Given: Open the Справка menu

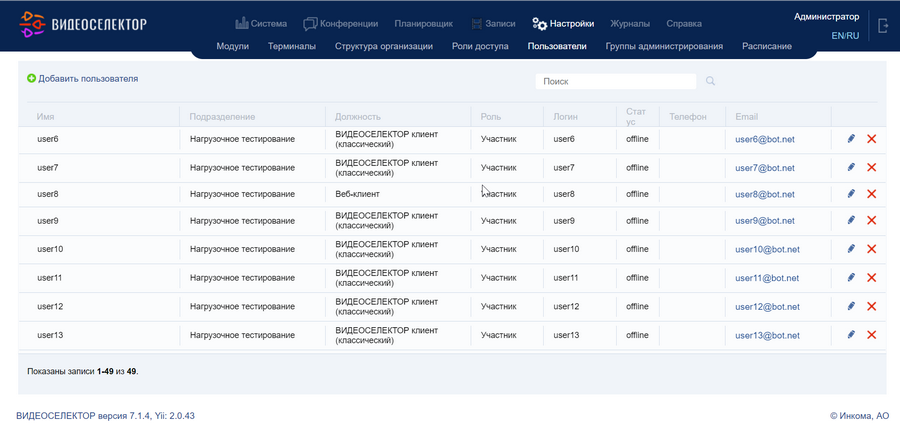Looking at the screenshot, I should tap(684, 24).
